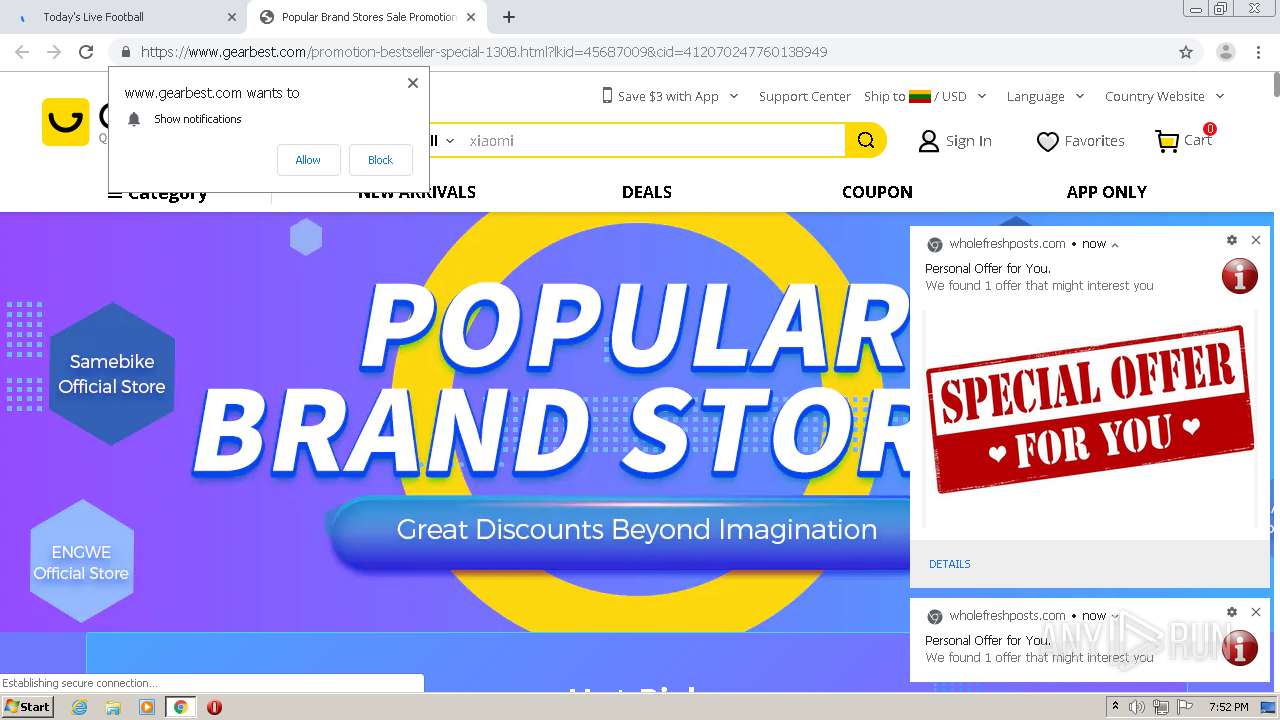The image size is (1280, 720).
Task: Click the system clock showing 7:52 PM
Action: [x=1228, y=707]
